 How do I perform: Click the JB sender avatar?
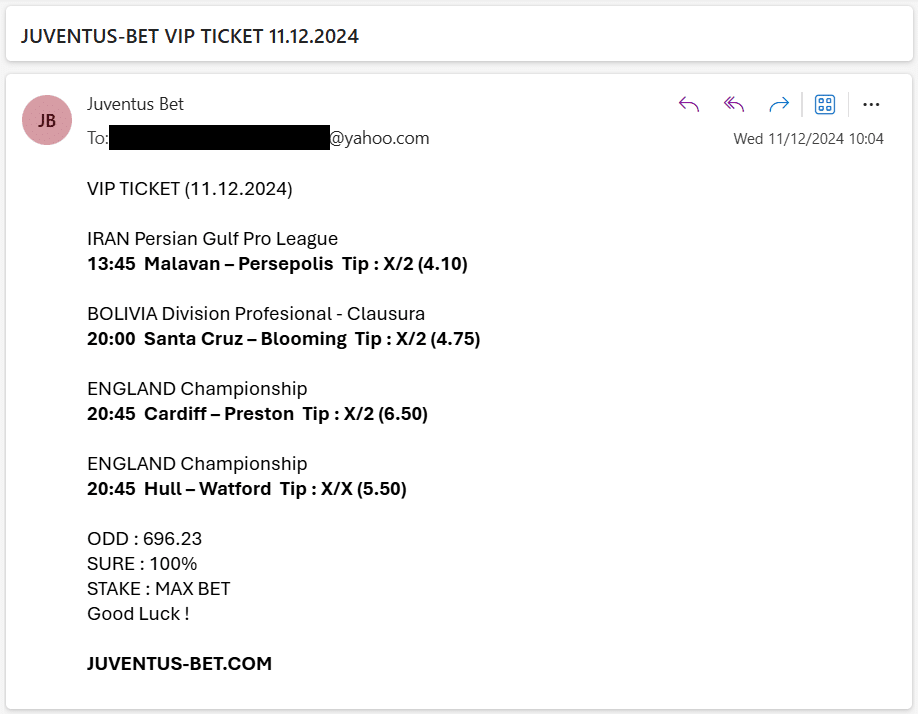47,120
